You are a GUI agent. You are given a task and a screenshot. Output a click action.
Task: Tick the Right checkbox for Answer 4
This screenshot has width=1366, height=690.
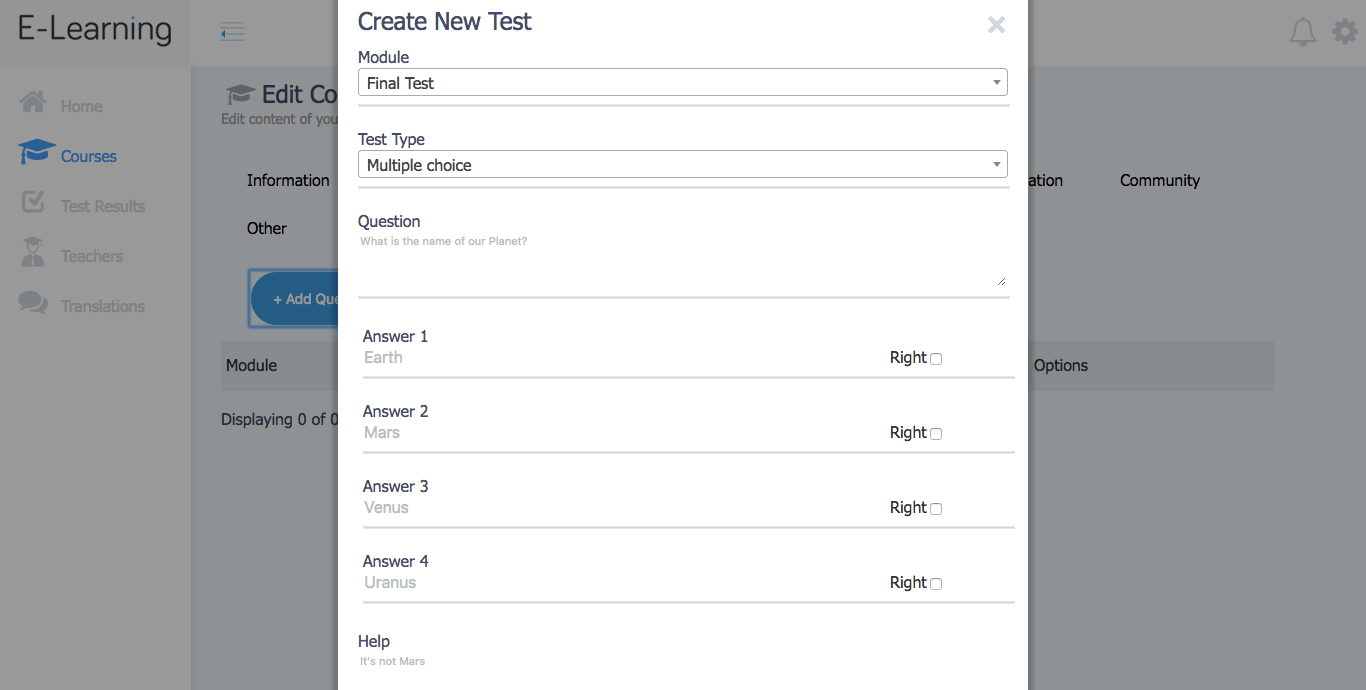click(936, 584)
